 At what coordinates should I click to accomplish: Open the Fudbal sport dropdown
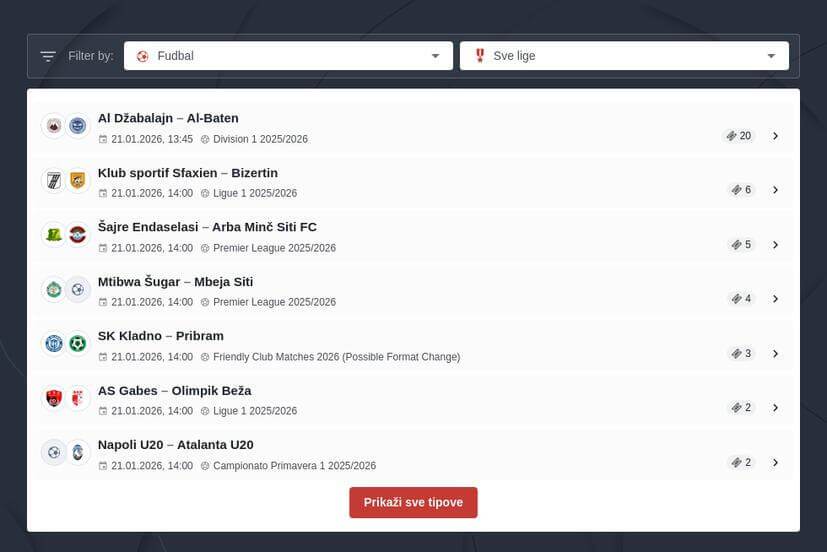click(288, 56)
